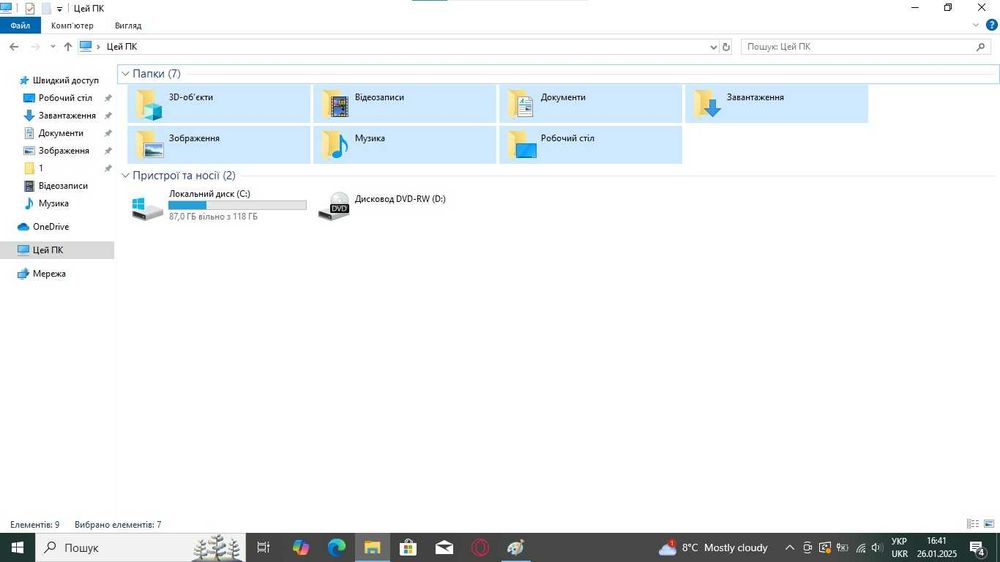Viewport: 1000px width, 562px height.
Task: Launch Microsoft Edge from taskbar
Action: tap(337, 547)
